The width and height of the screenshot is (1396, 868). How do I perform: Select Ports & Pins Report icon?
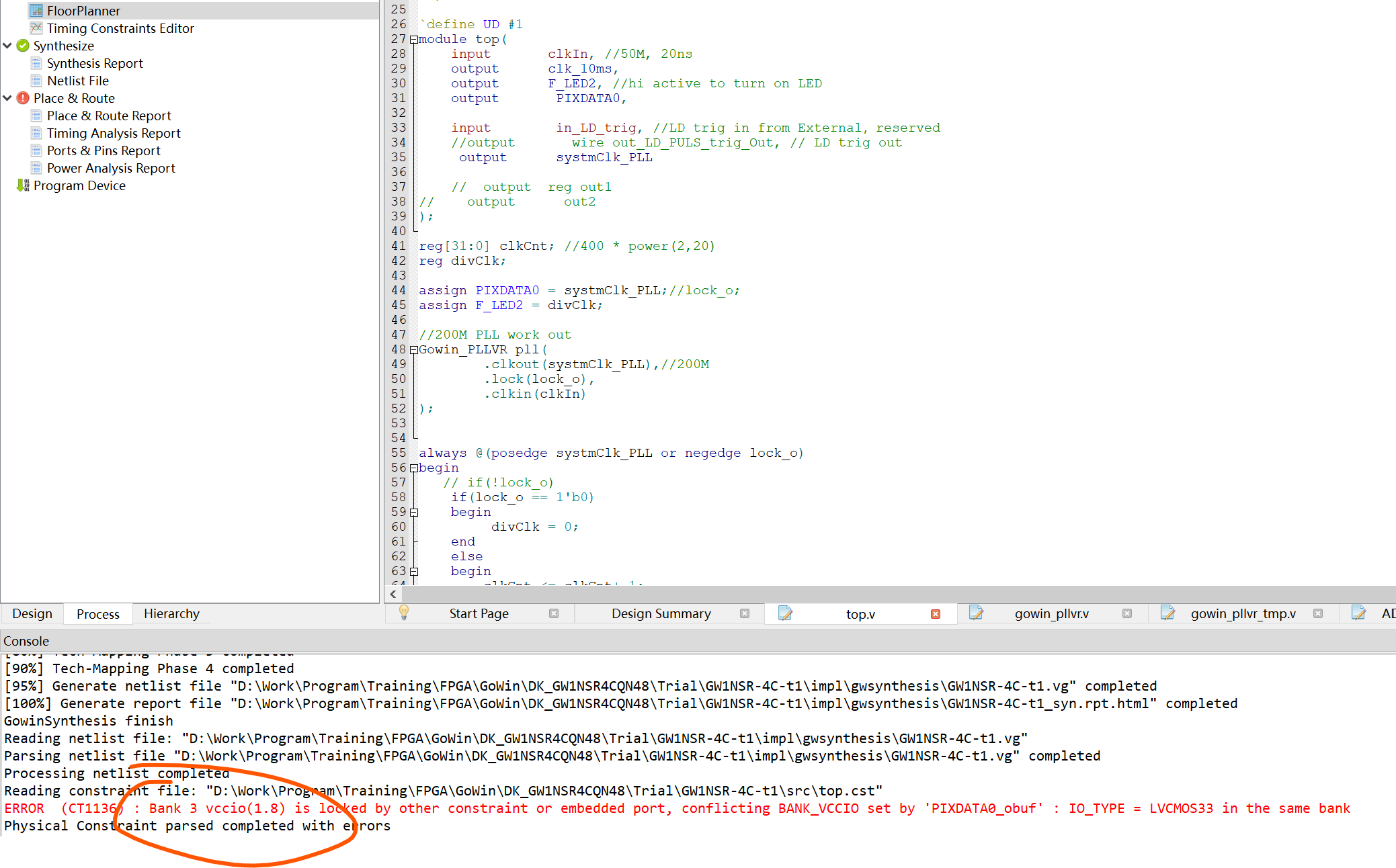pos(33,150)
